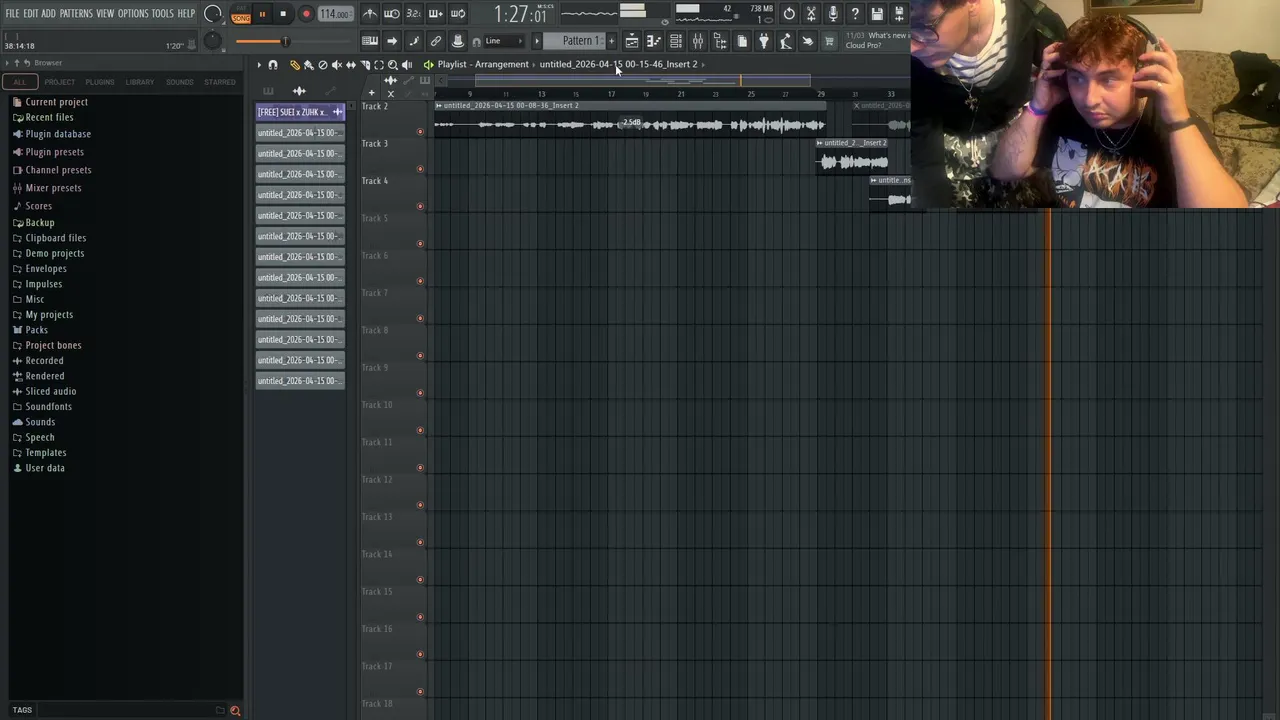Open the plugin picker plug icon
The height and width of the screenshot is (720, 1280).
(763, 41)
